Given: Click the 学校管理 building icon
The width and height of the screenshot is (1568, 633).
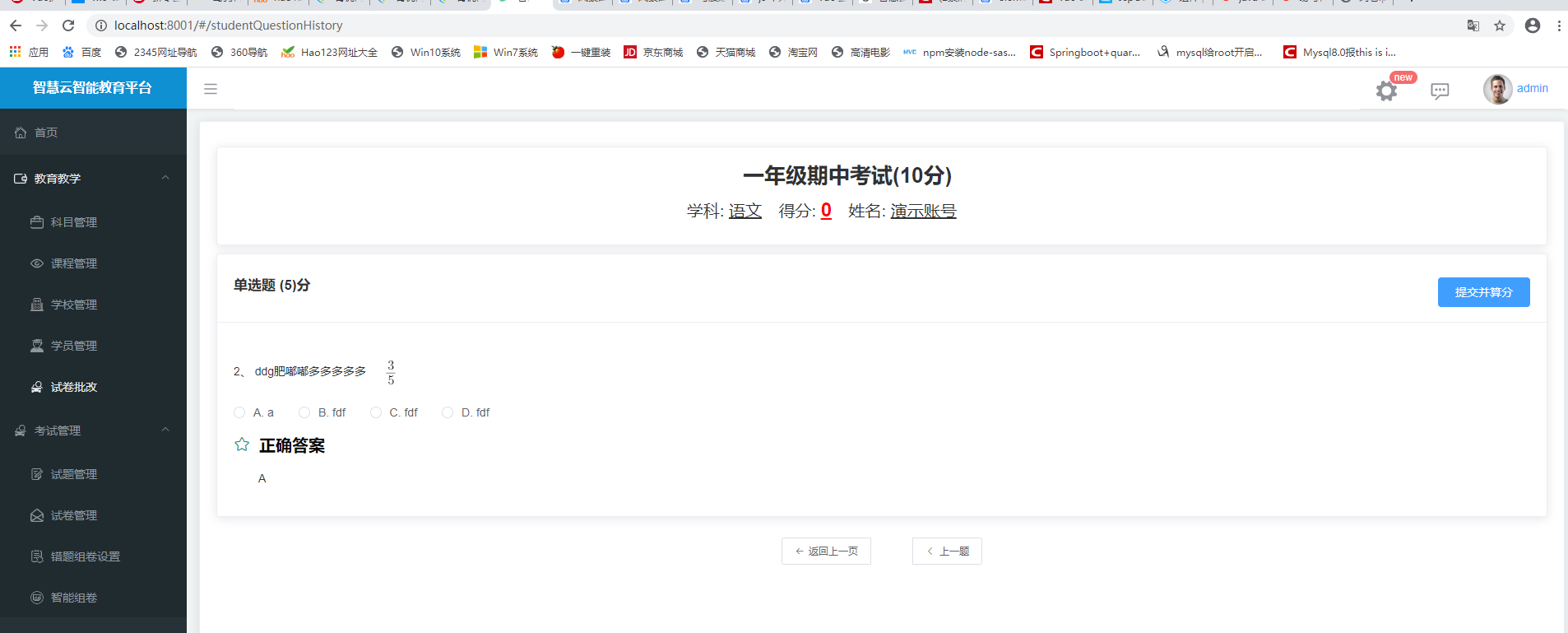Looking at the screenshot, I should coord(37,305).
